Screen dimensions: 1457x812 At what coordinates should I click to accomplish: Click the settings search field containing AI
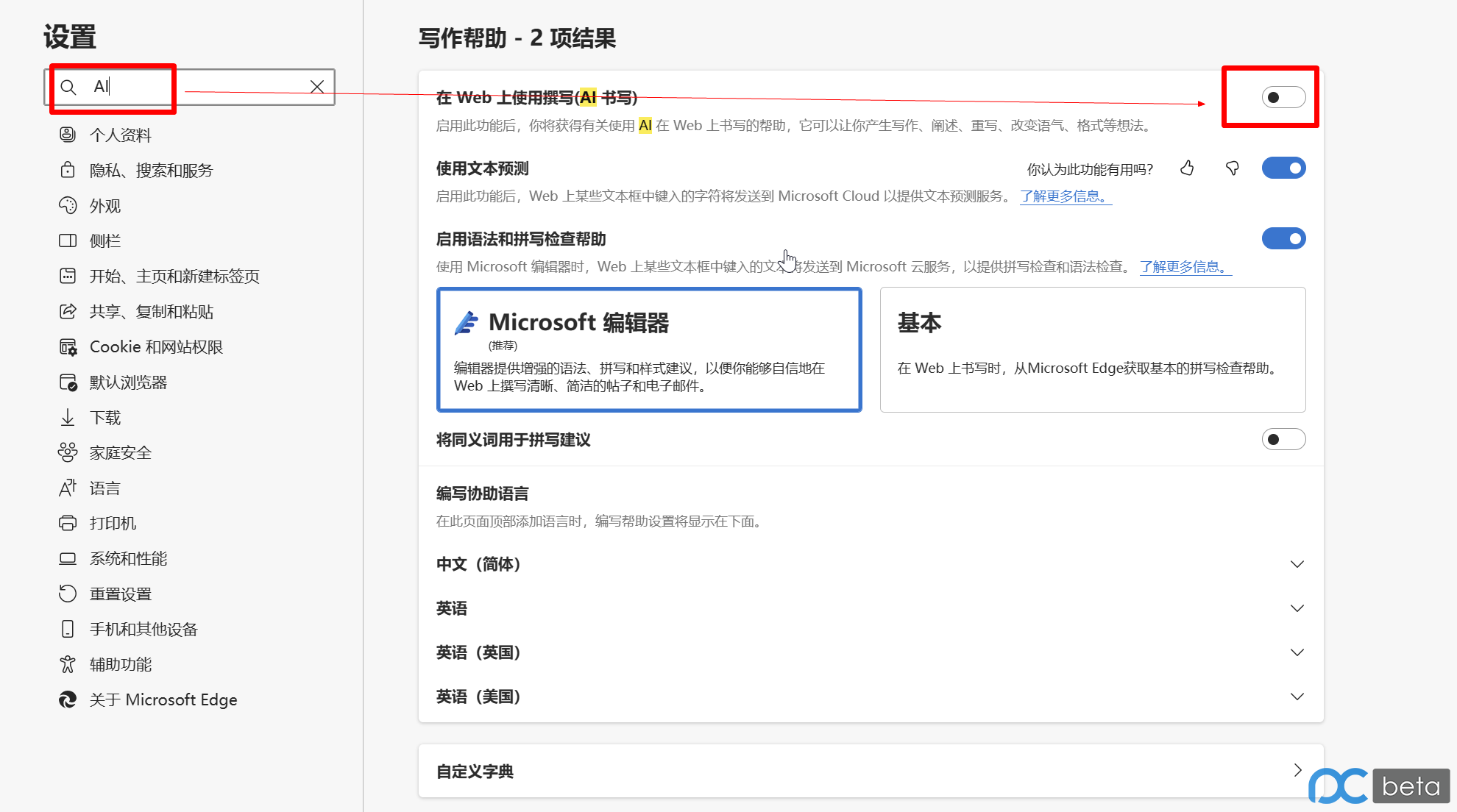pyautogui.click(x=190, y=88)
